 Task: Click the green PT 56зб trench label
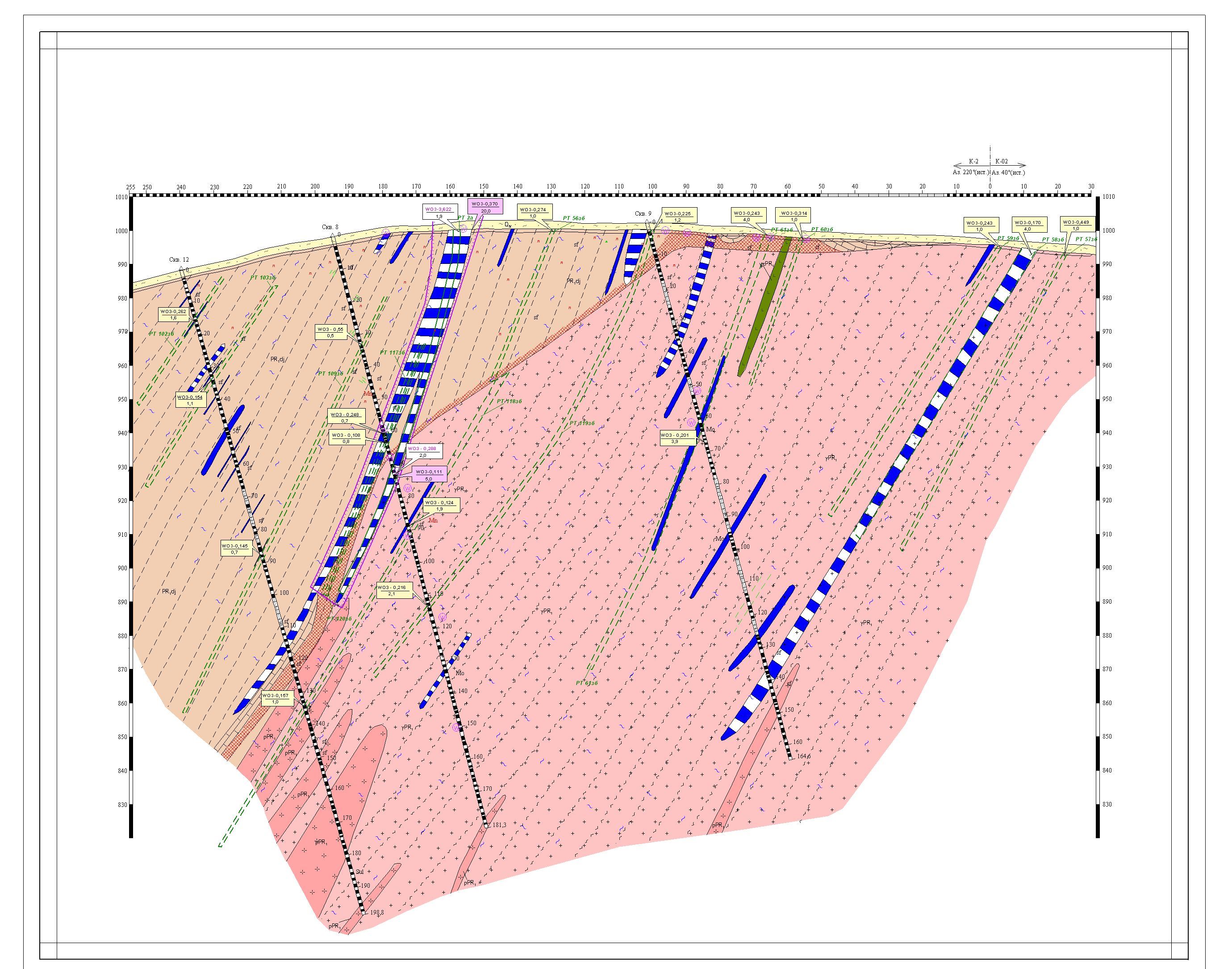573,218
